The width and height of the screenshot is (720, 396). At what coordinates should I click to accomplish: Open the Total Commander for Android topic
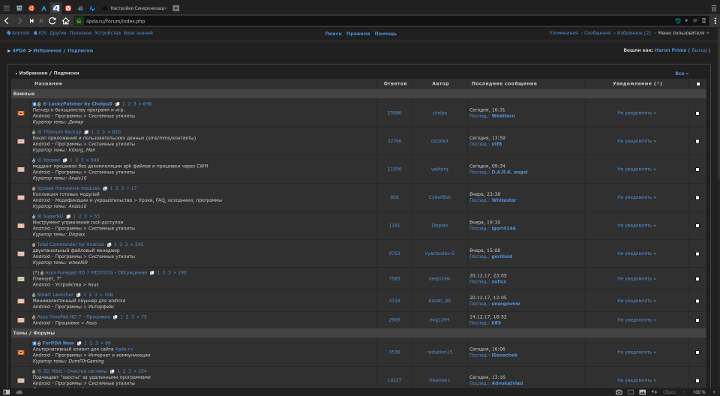(71, 244)
